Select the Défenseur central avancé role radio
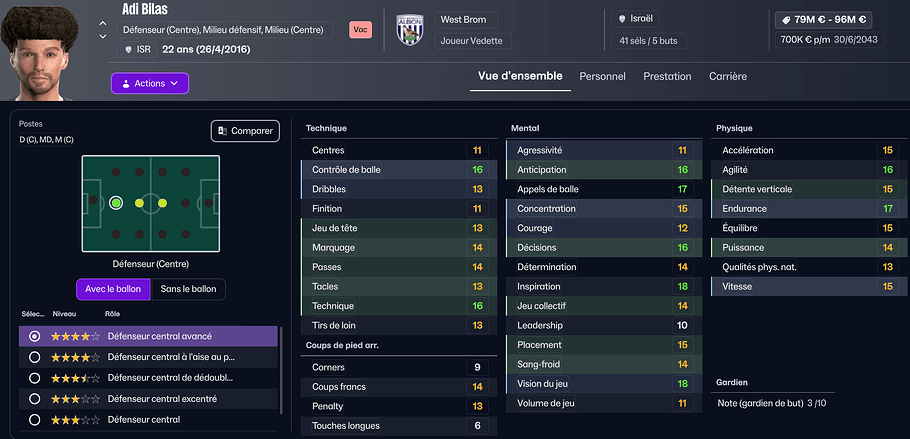 point(35,336)
